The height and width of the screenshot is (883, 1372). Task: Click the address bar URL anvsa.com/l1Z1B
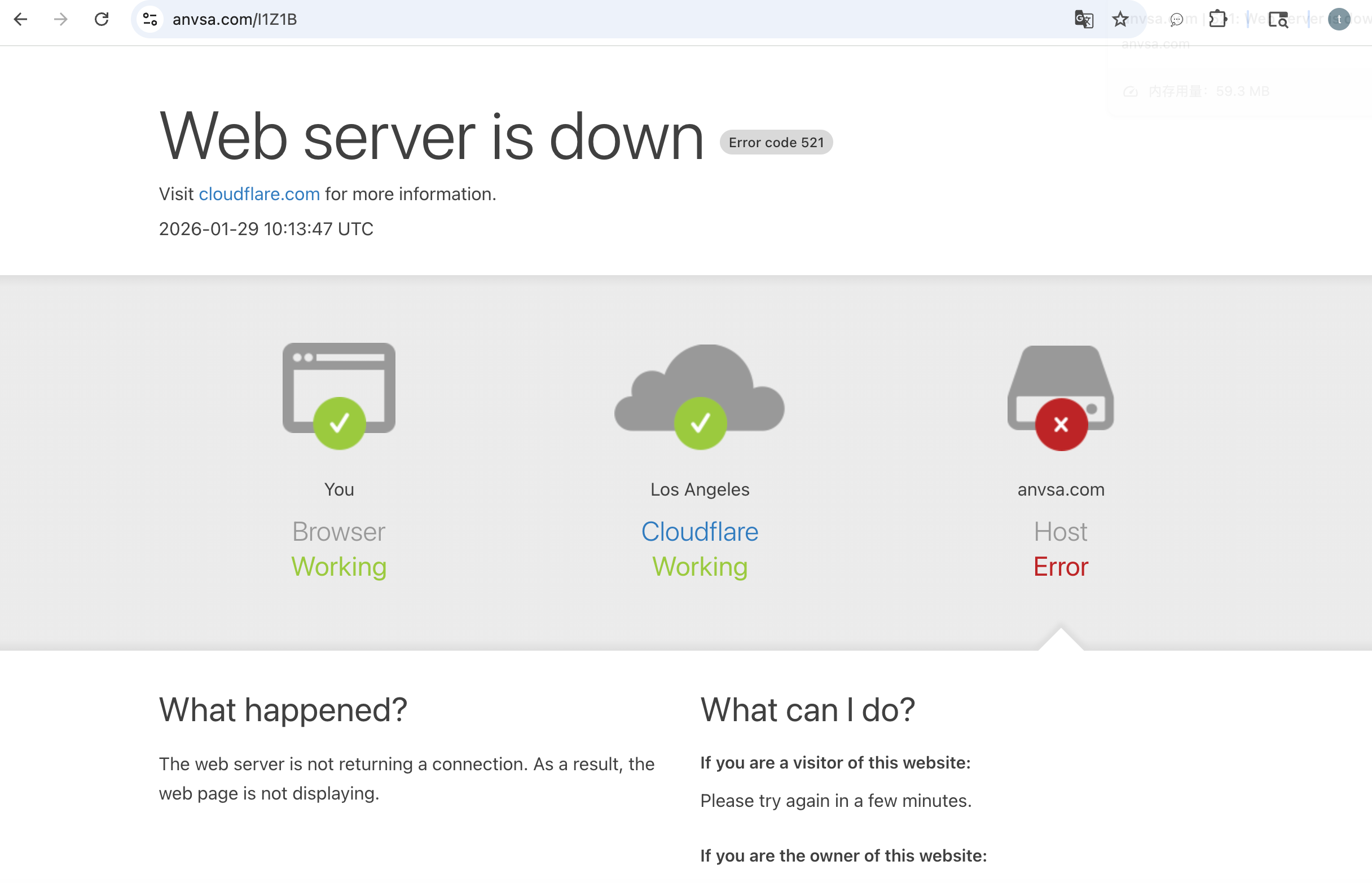[235, 20]
